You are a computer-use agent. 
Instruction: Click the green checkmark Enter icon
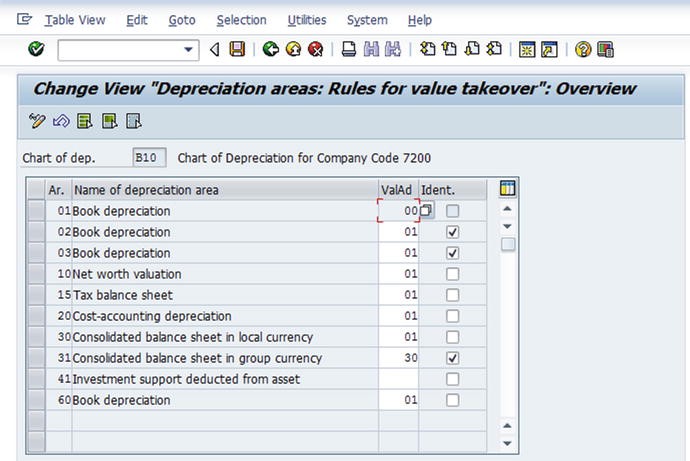click(36, 49)
